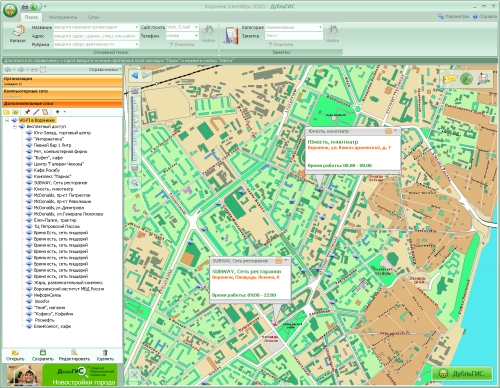Screen dimensions: 500x388
Task: Select SUBWAY, Сеть ресторанов in the tree
Action: [60, 183]
